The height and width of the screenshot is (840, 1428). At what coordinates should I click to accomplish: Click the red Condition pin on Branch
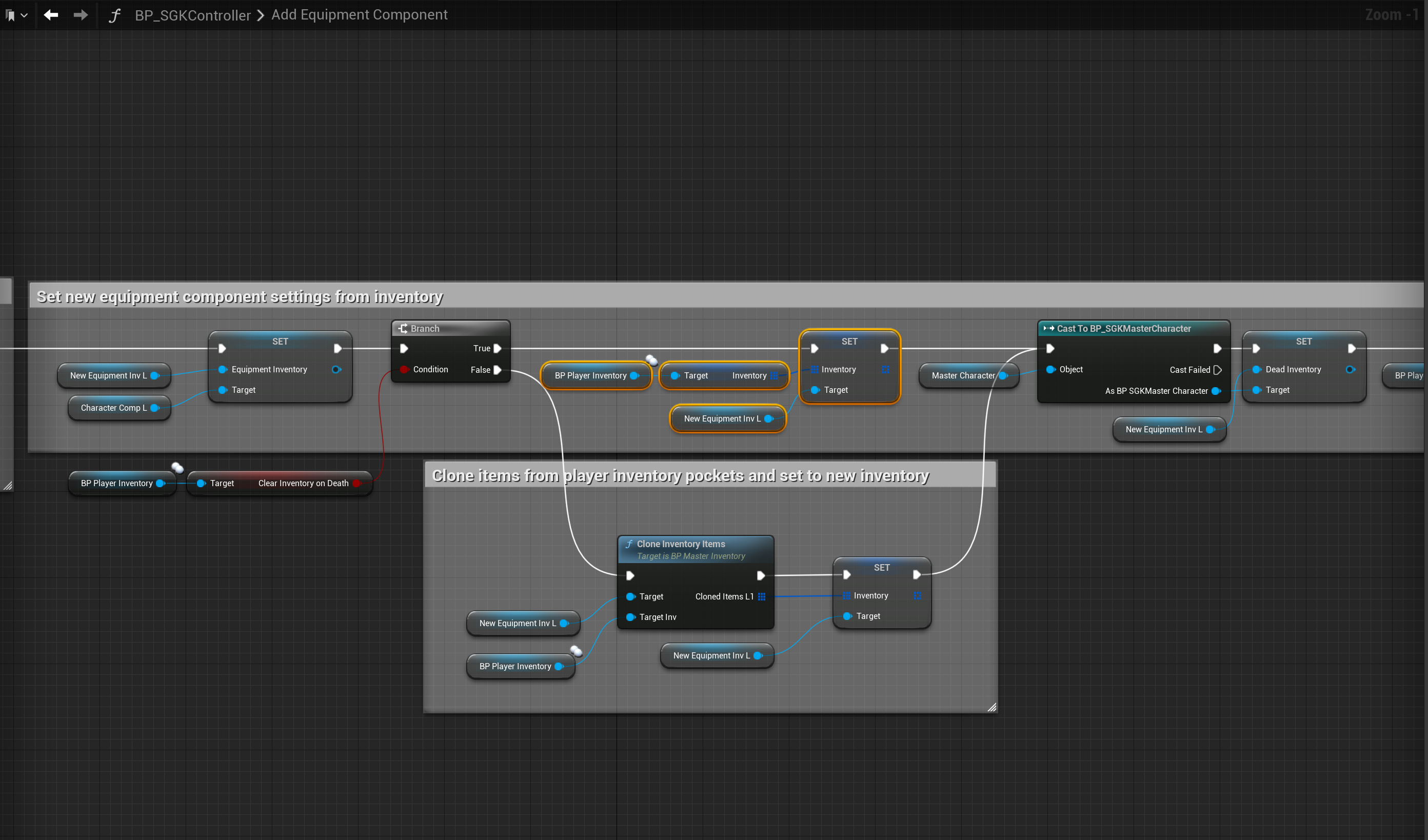(404, 369)
